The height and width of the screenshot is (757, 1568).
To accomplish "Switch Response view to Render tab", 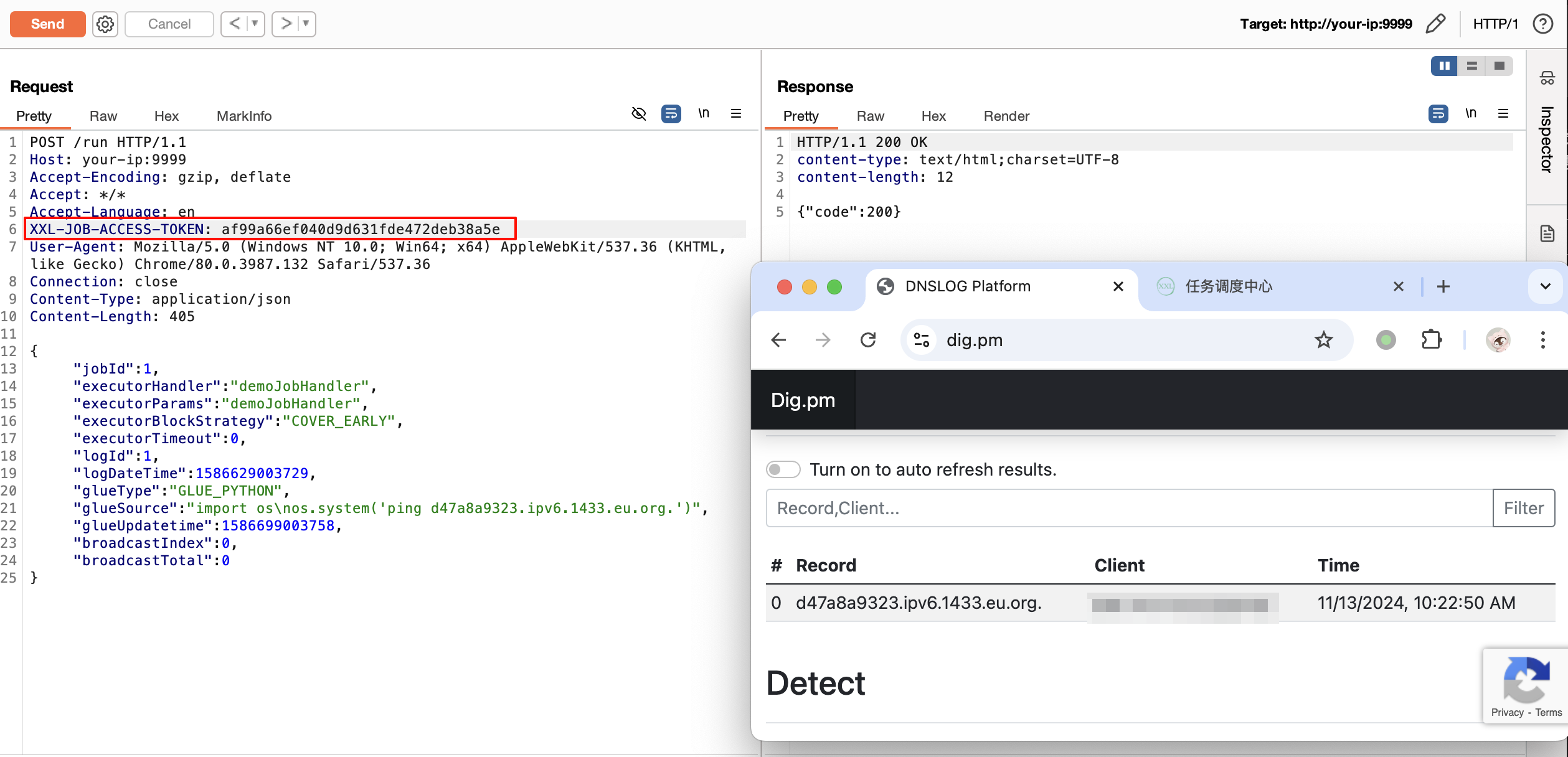I will tap(1006, 116).
